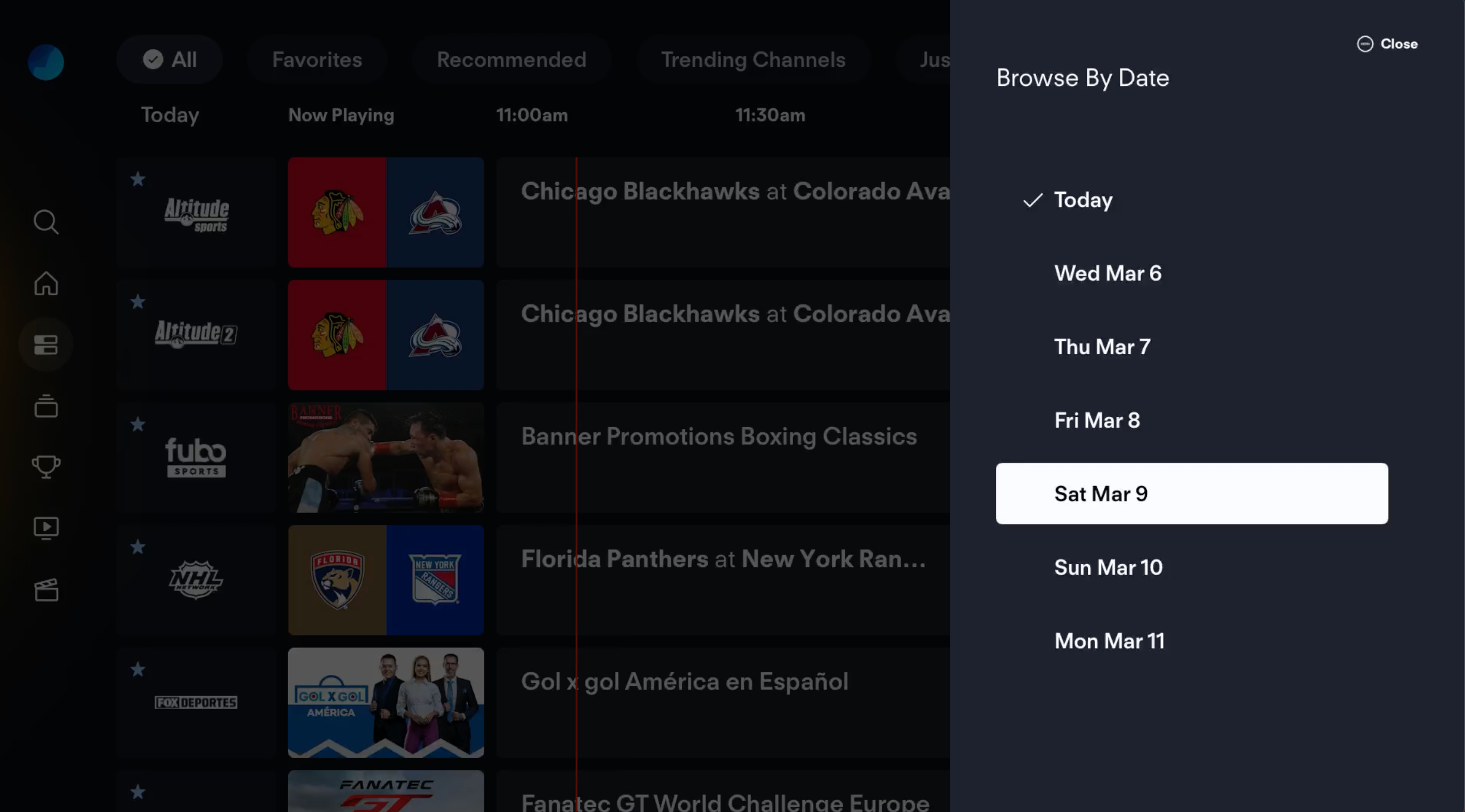Click the Live TV icon in sidebar
This screenshot has width=1465, height=812.
tap(47, 528)
